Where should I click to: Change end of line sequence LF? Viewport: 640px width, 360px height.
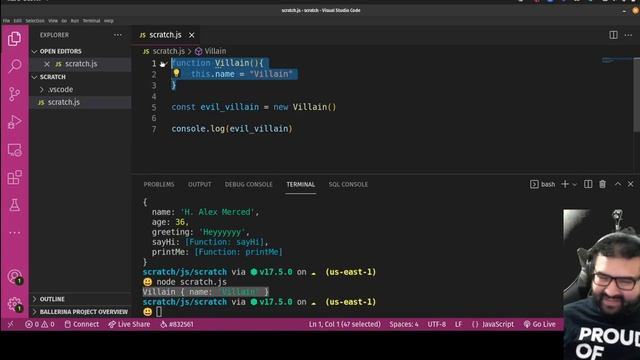[x=458, y=324]
